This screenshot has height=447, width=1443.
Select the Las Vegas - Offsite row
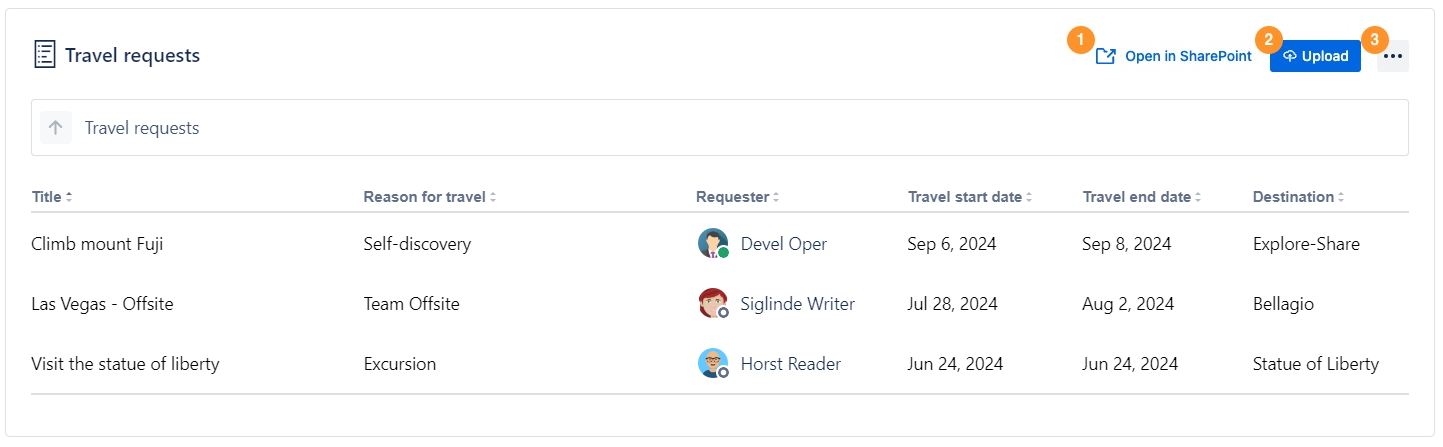pos(102,304)
